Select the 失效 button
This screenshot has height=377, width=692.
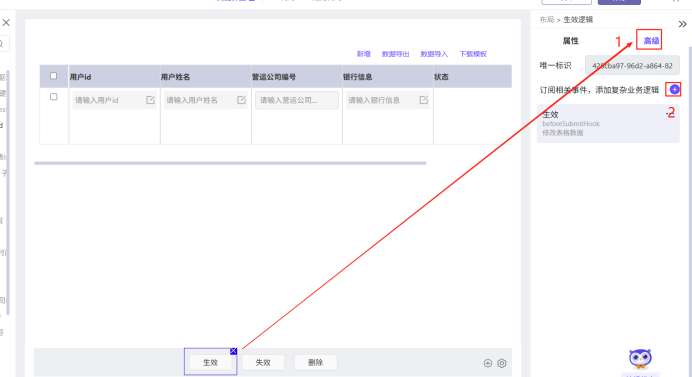[x=263, y=362]
